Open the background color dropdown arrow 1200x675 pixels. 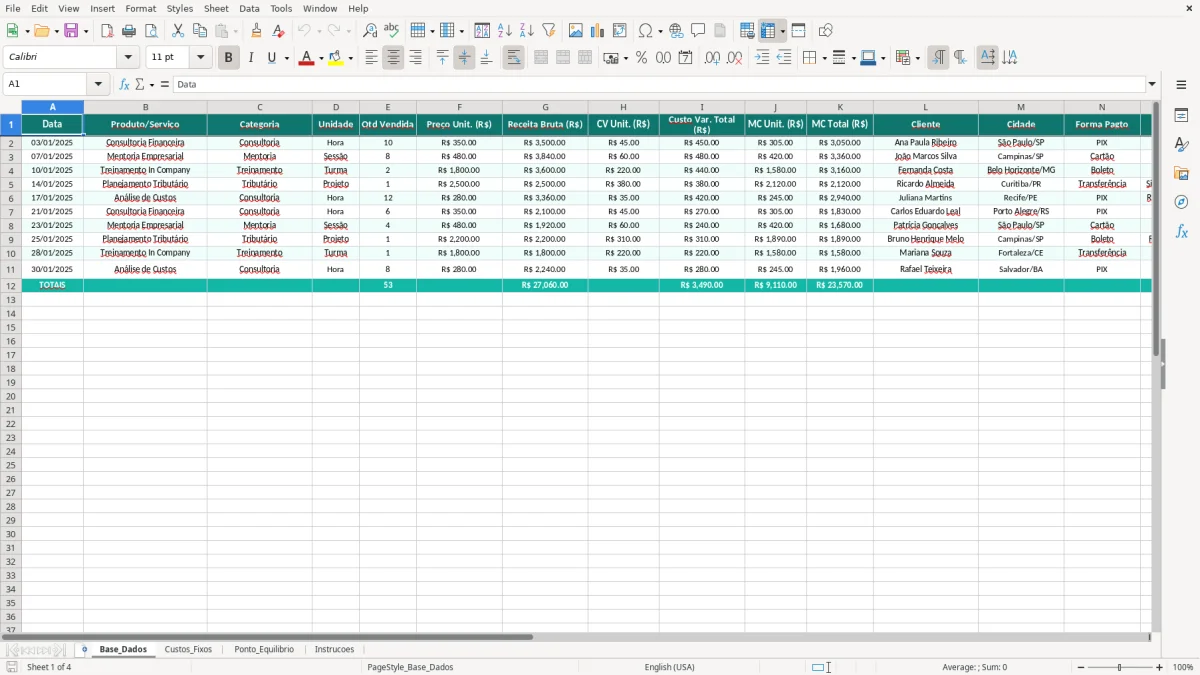coord(350,58)
